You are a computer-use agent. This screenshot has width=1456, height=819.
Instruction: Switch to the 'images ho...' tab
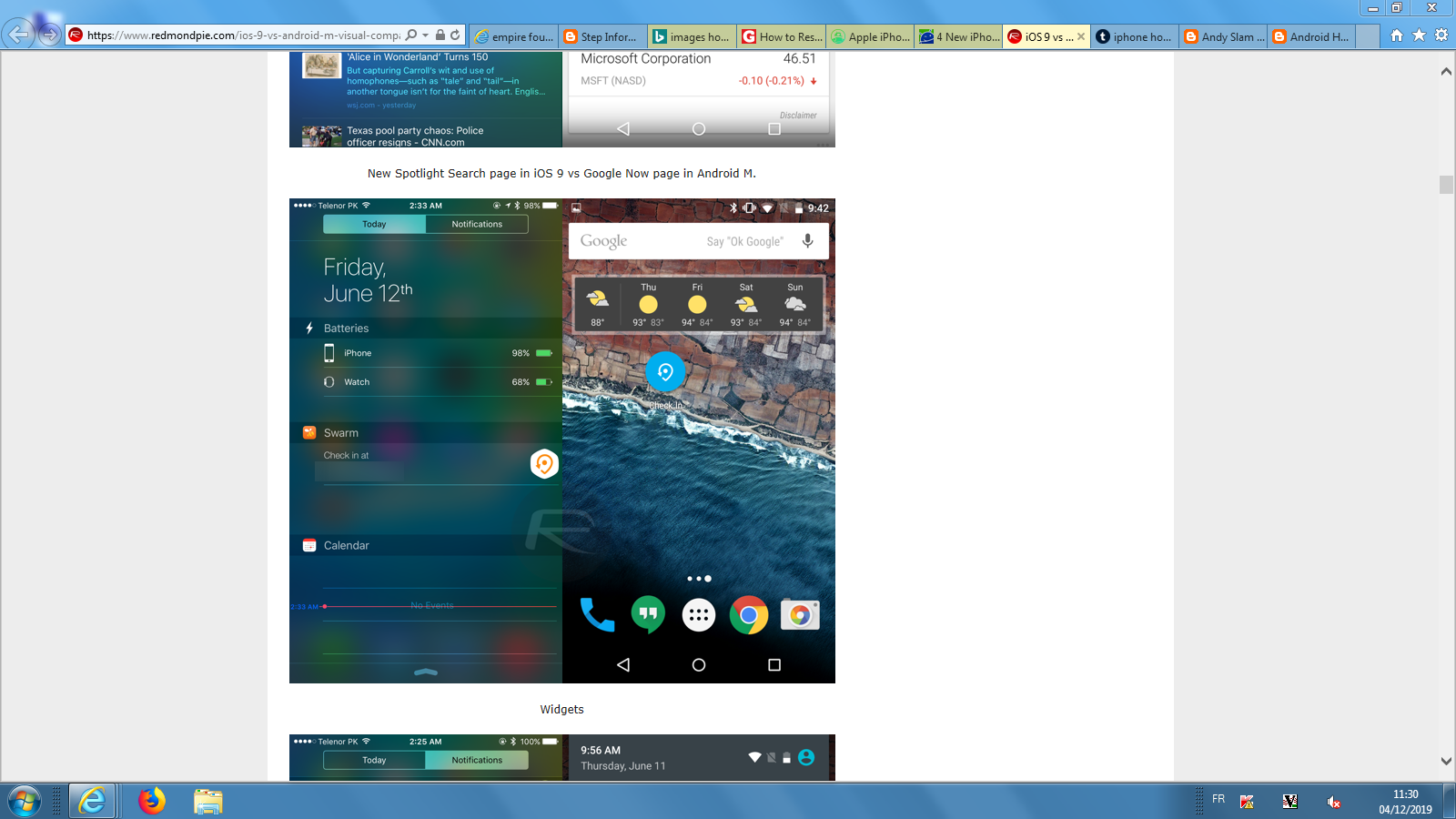693,36
